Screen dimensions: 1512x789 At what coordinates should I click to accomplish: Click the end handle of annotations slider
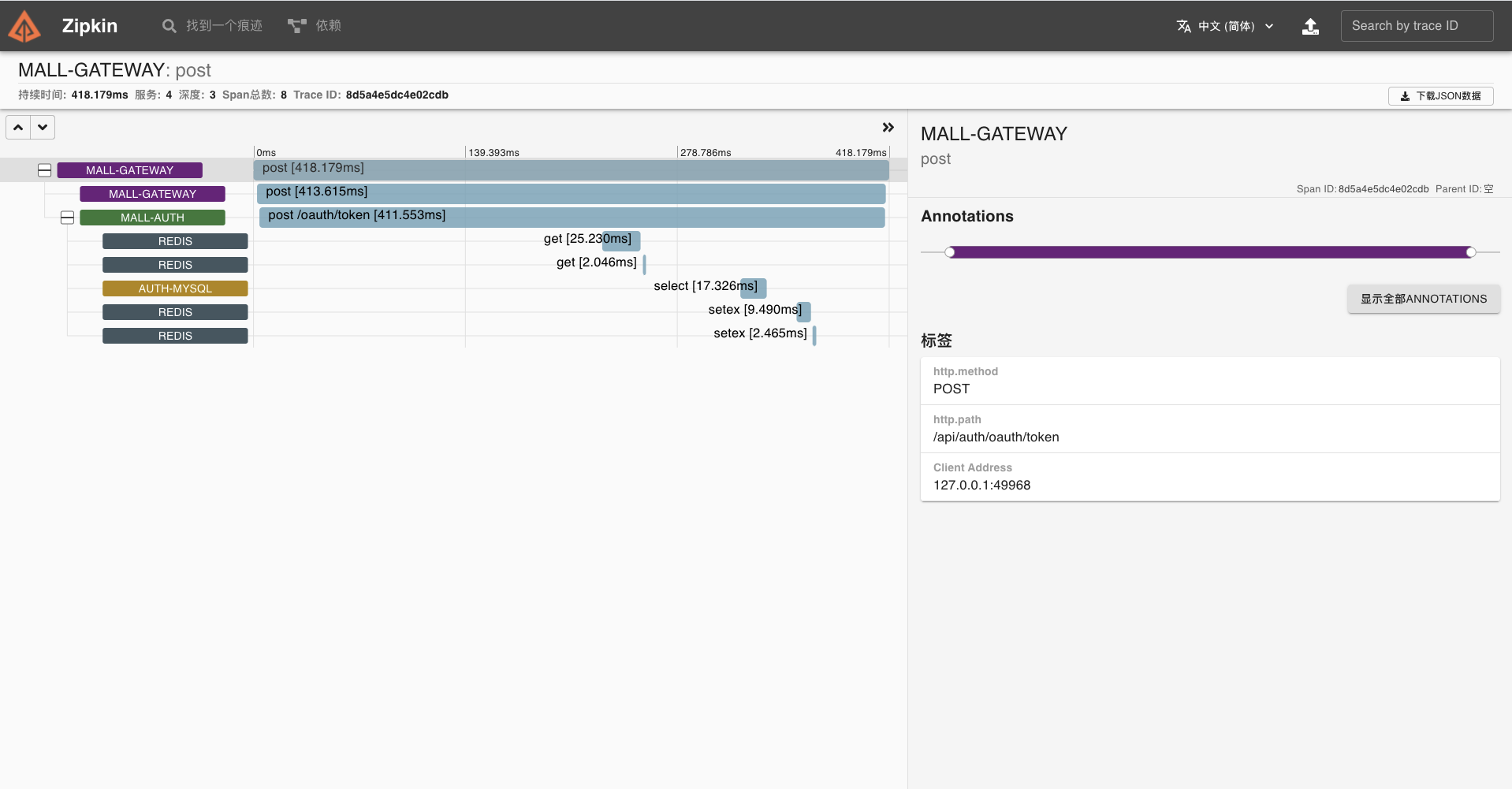1471,252
